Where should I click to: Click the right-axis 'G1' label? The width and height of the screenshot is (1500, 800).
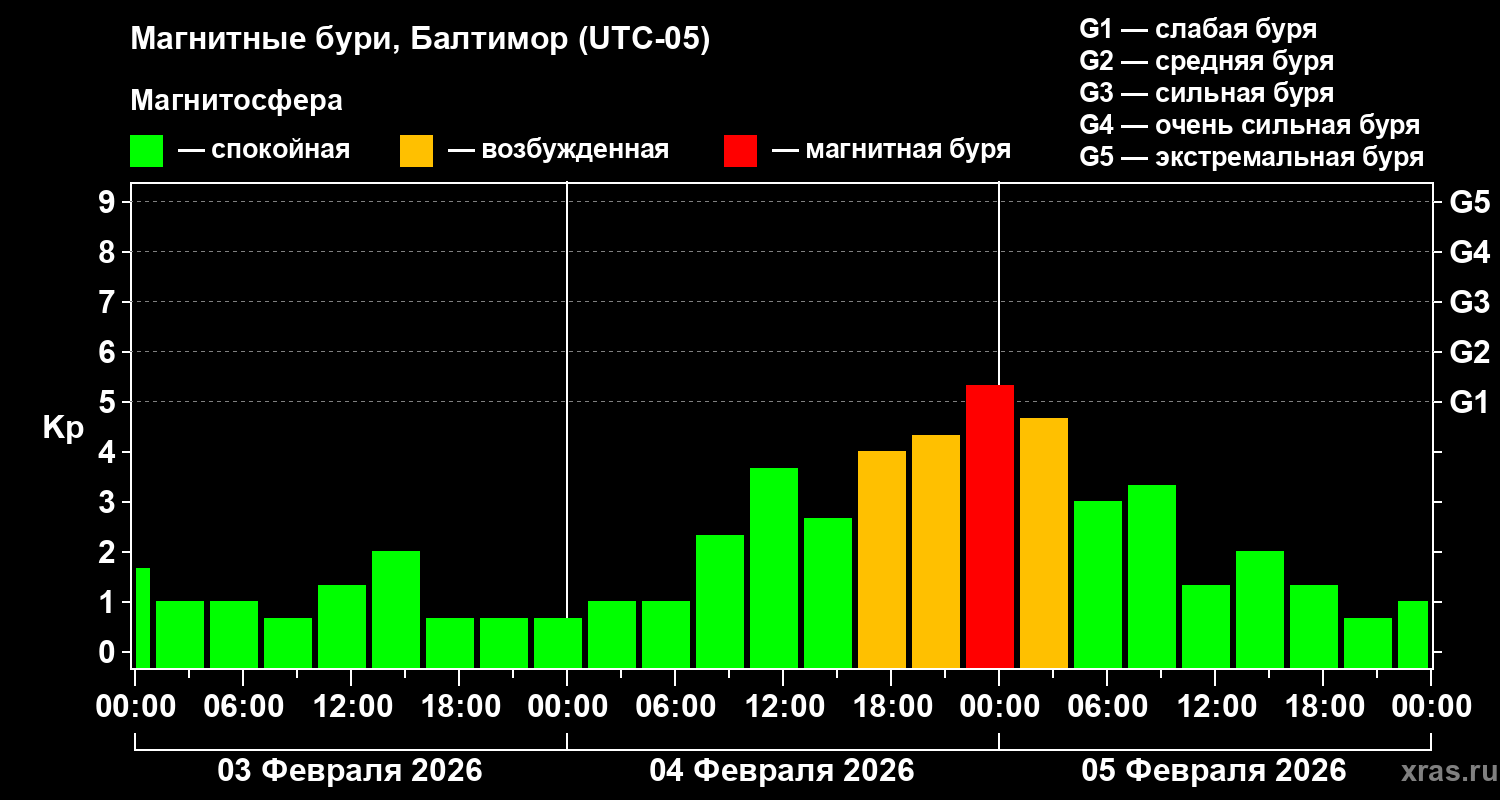(x=1469, y=402)
